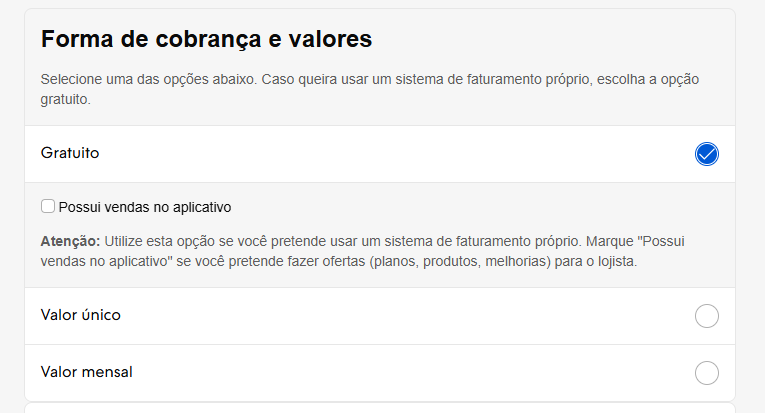
Task: Click the blue checkmark next to Gratuito
Action: coord(706,154)
